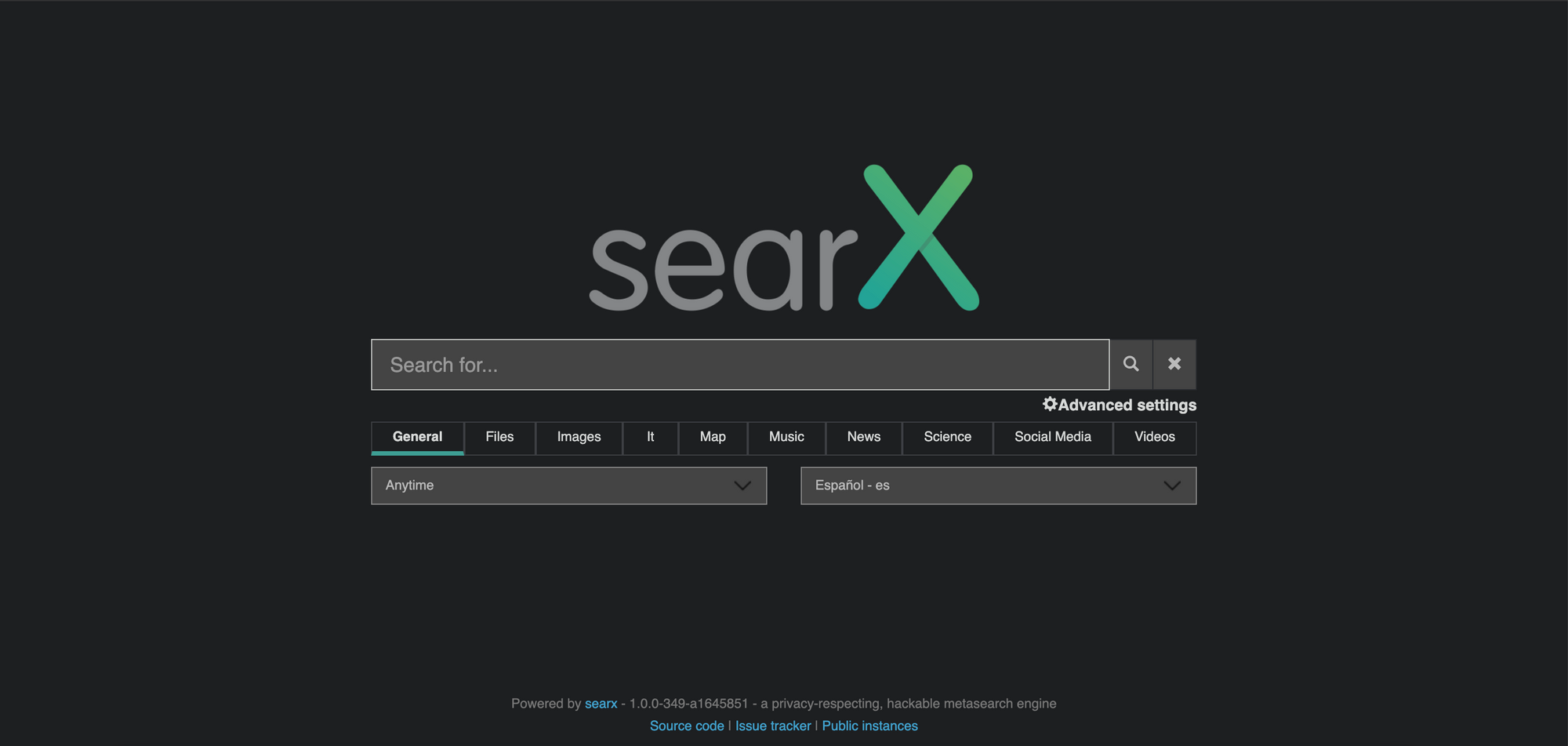Focus the 'Search for...' input box
This screenshot has width=1568, height=746.
click(740, 365)
